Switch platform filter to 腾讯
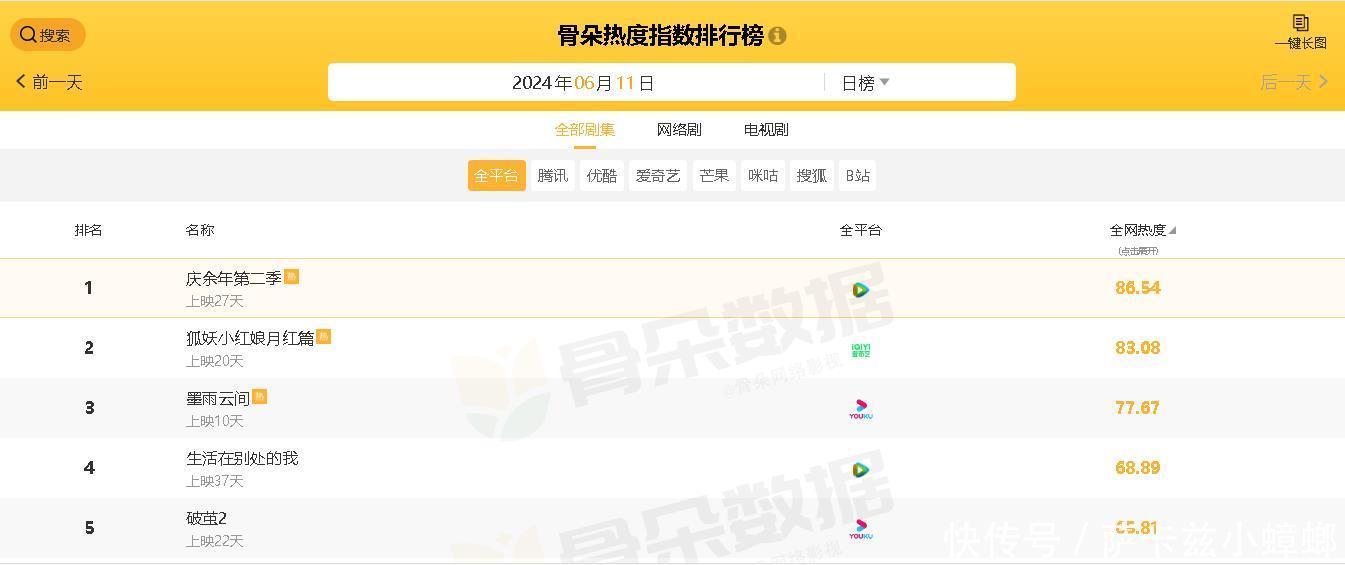Image resolution: width=1345 pixels, height=565 pixels. coord(552,176)
